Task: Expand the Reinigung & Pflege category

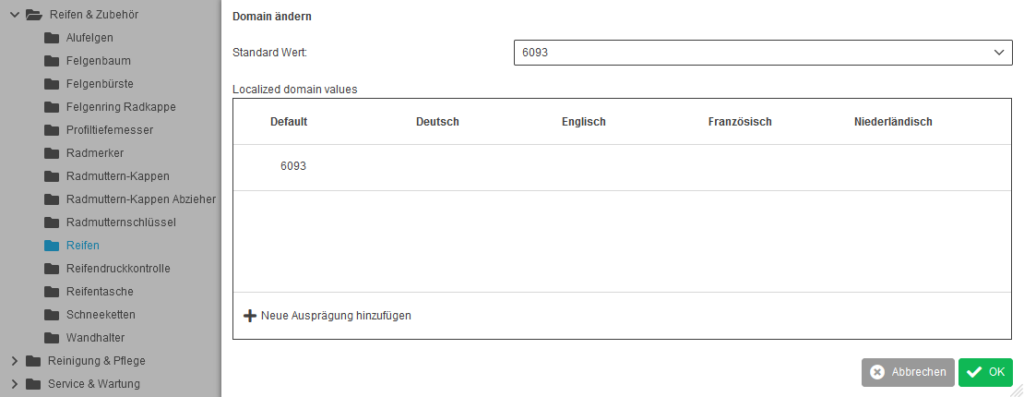Action: point(14,361)
